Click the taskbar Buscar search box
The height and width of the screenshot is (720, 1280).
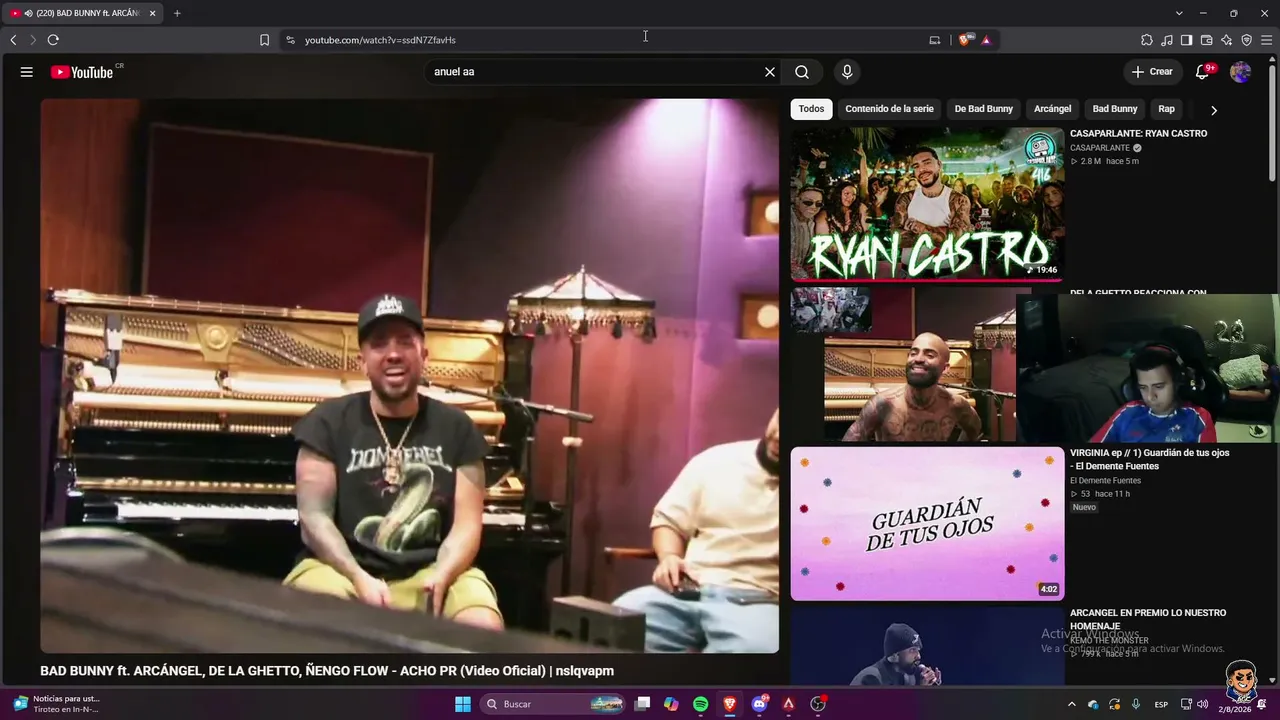coord(553,704)
